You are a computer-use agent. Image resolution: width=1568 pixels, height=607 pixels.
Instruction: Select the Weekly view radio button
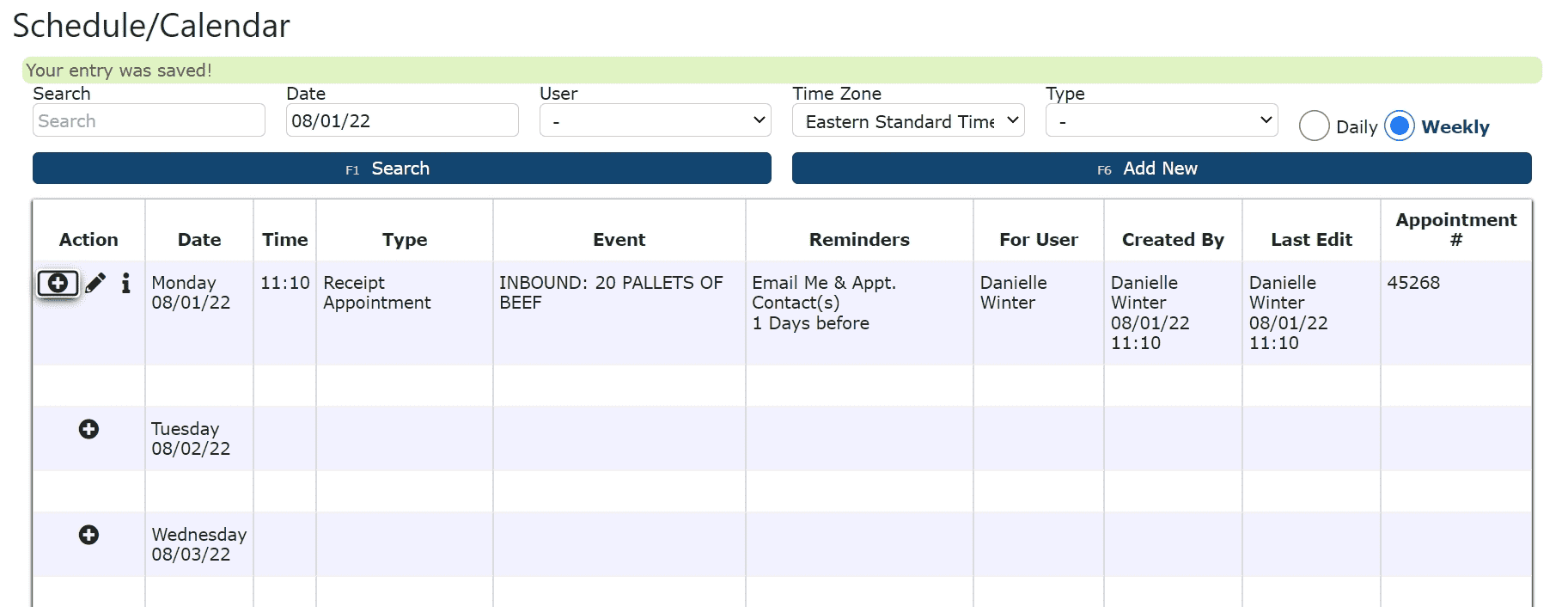point(1400,126)
